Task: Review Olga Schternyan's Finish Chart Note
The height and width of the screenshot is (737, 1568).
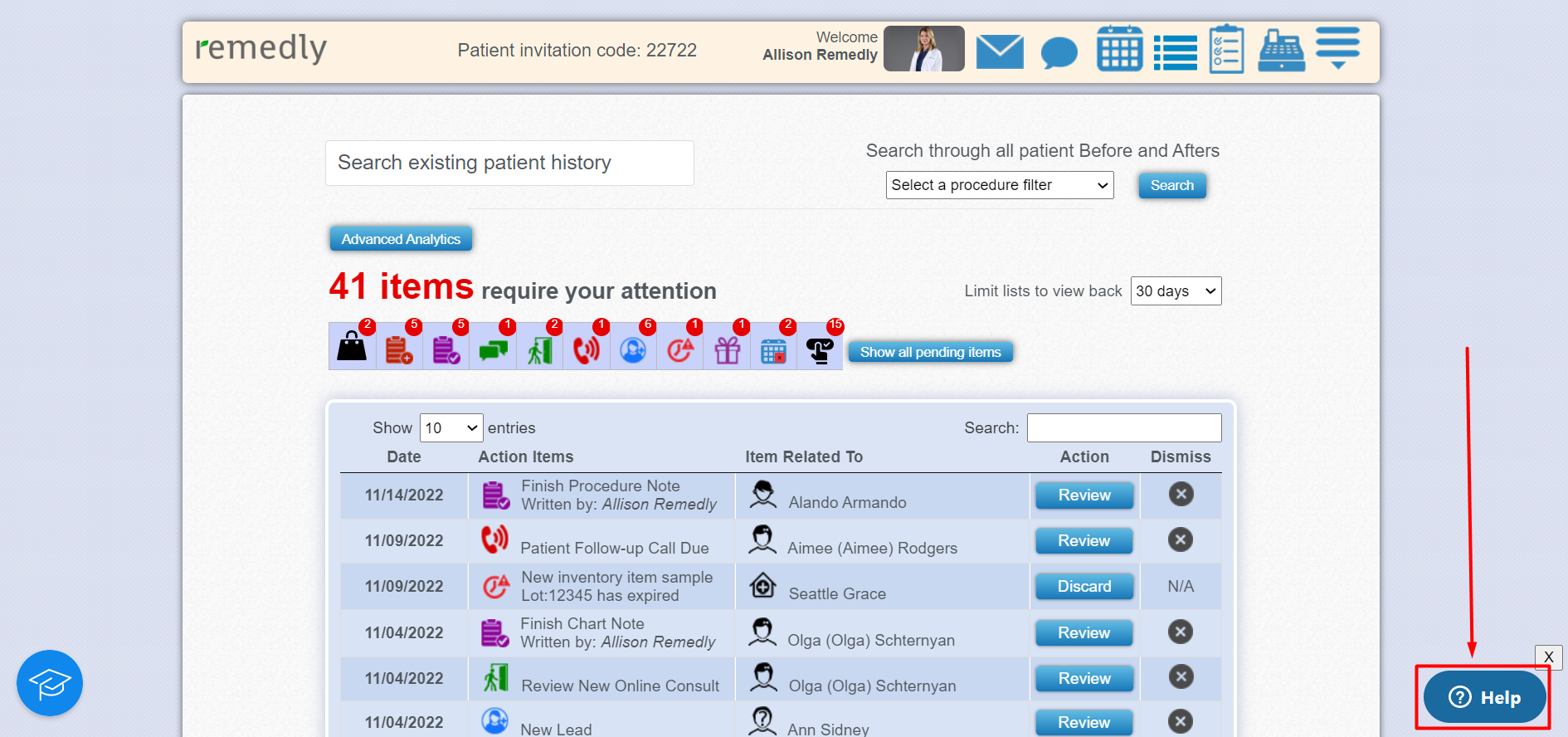Action: pos(1084,633)
